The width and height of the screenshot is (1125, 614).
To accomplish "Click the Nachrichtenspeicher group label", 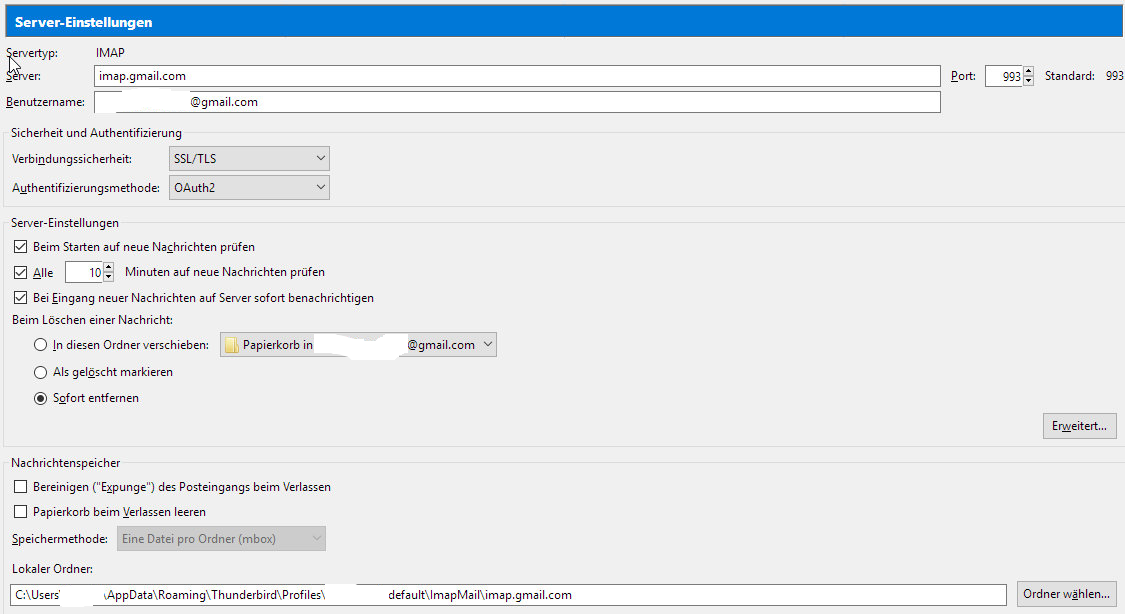I will click(x=65, y=463).
